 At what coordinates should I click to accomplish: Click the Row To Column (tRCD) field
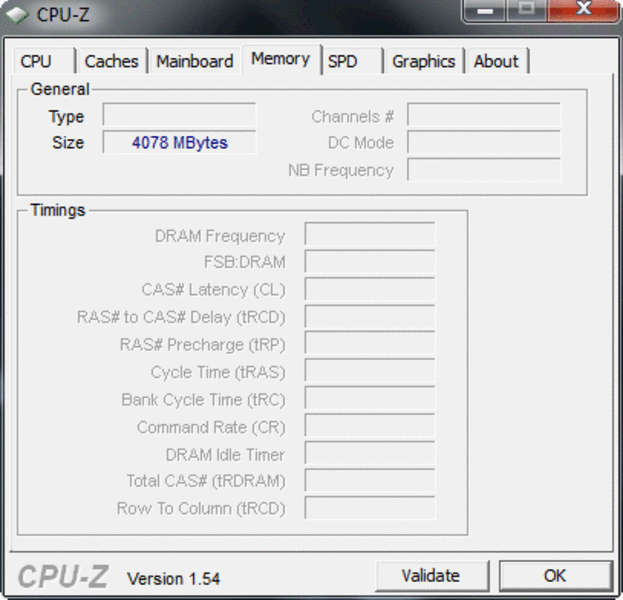click(370, 508)
